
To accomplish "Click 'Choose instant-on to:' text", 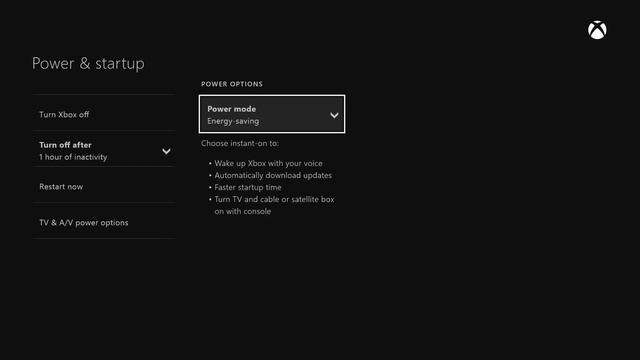I will point(240,144).
